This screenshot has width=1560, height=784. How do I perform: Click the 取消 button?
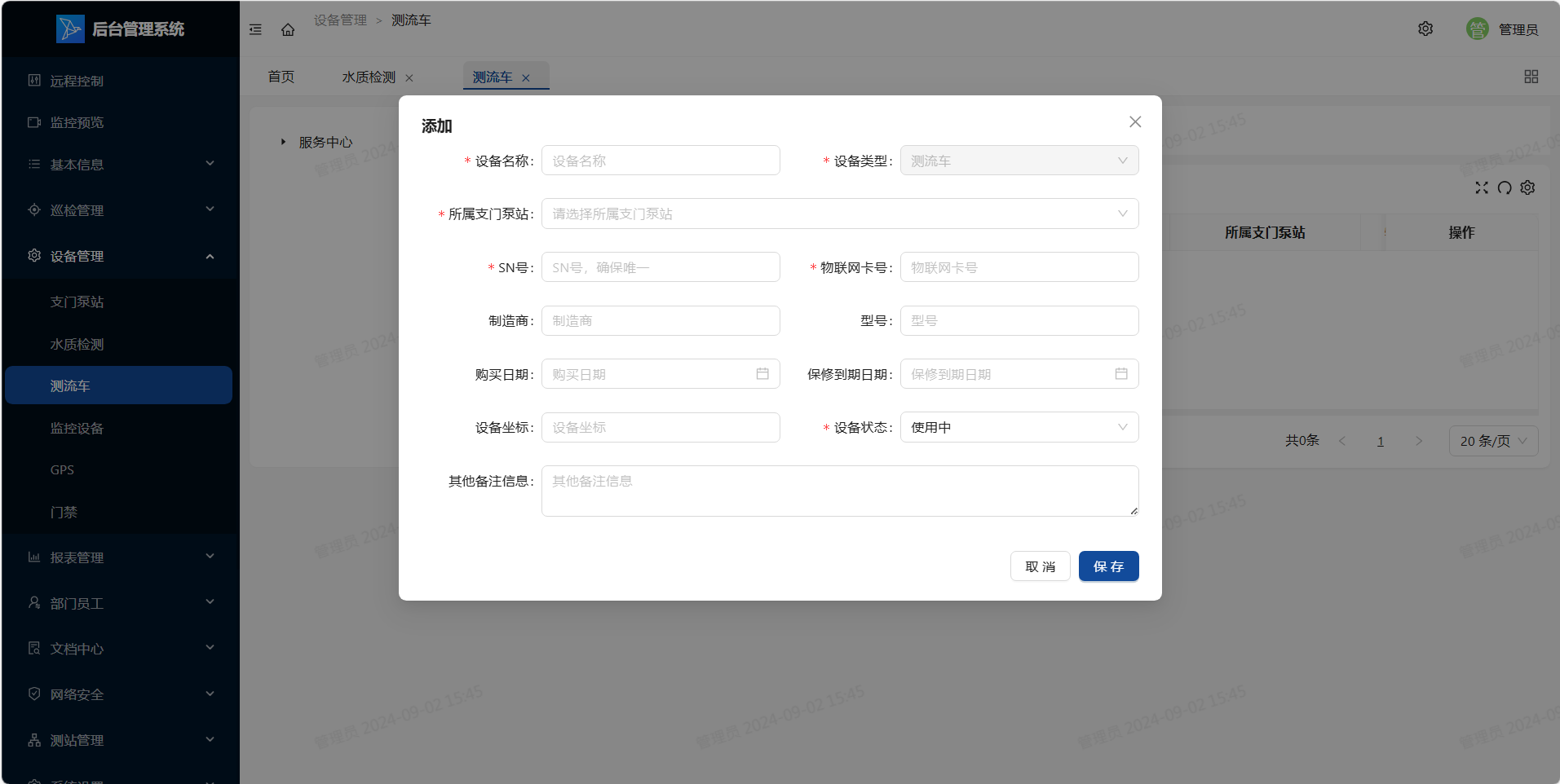1040,566
